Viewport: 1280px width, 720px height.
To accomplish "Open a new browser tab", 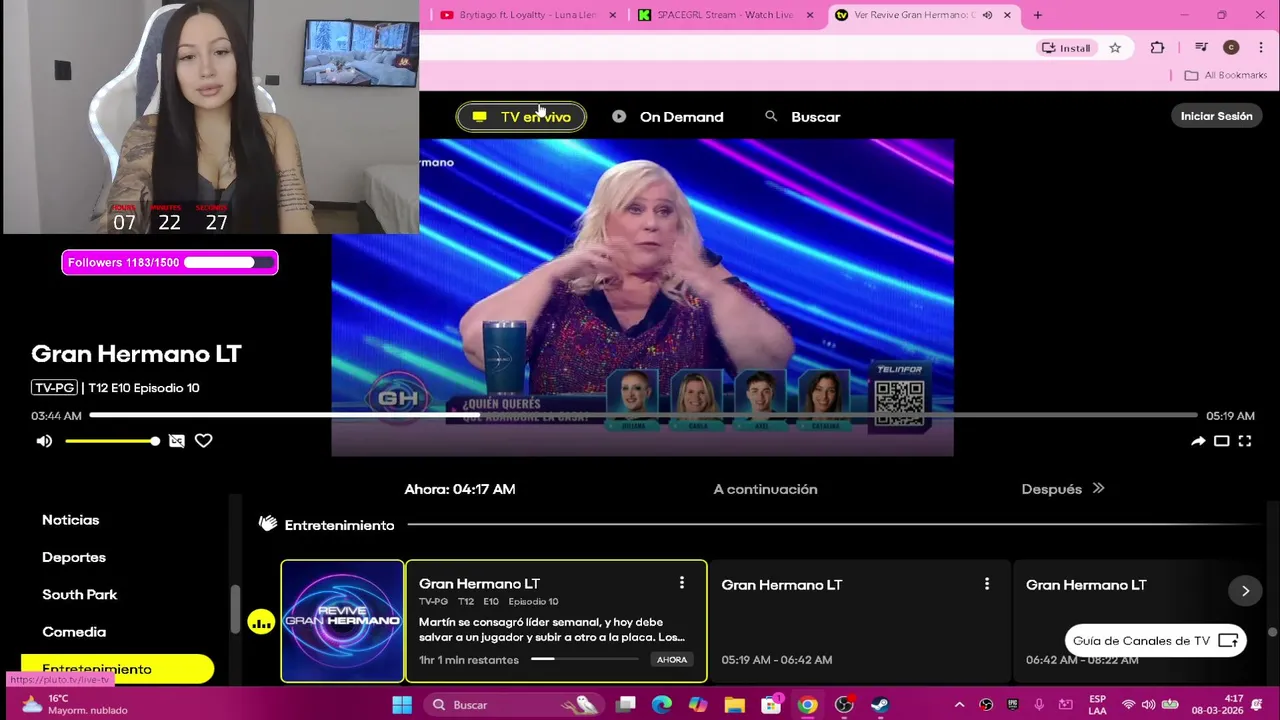I will 1037,15.
